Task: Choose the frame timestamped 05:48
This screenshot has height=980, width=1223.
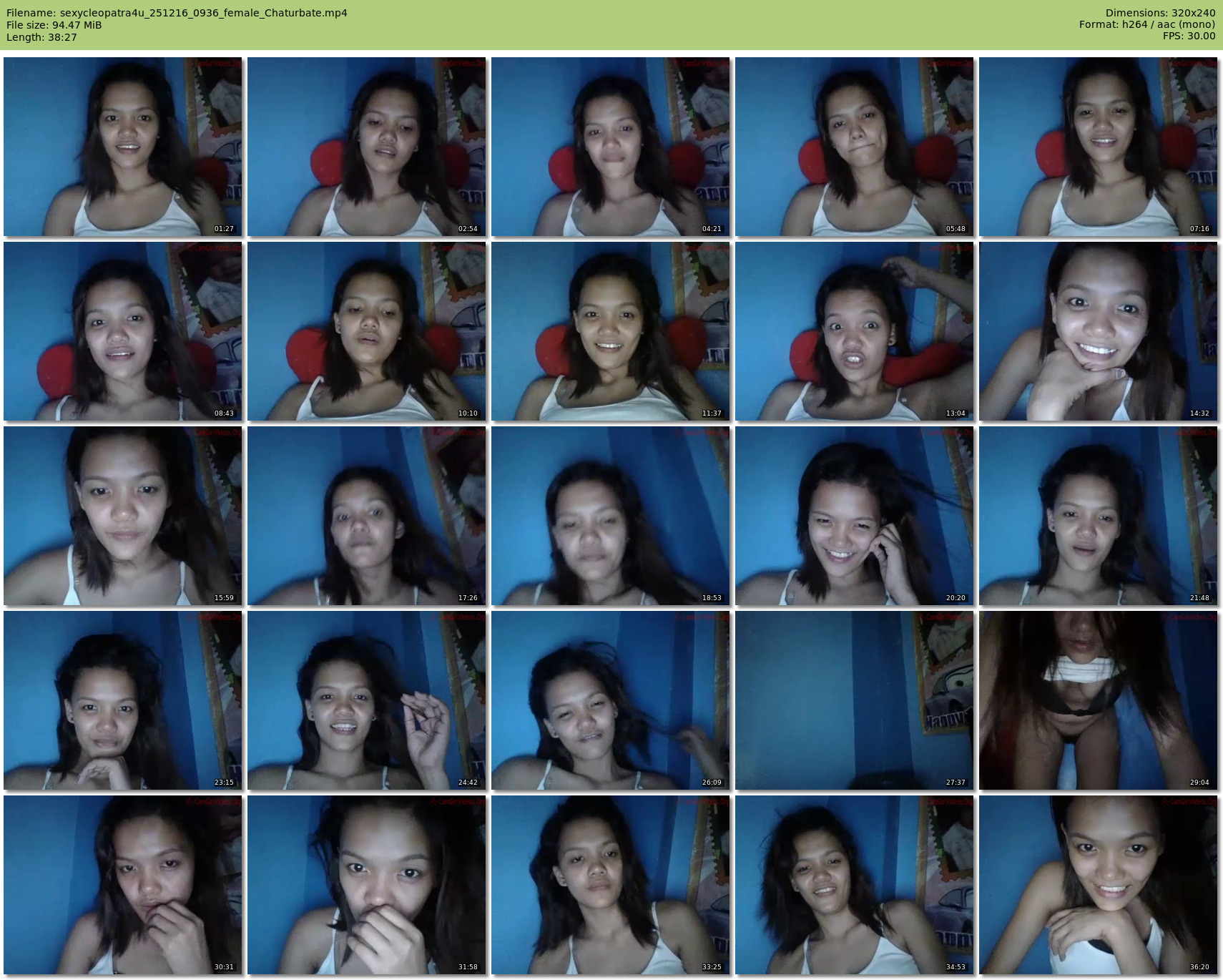Action: 855,147
